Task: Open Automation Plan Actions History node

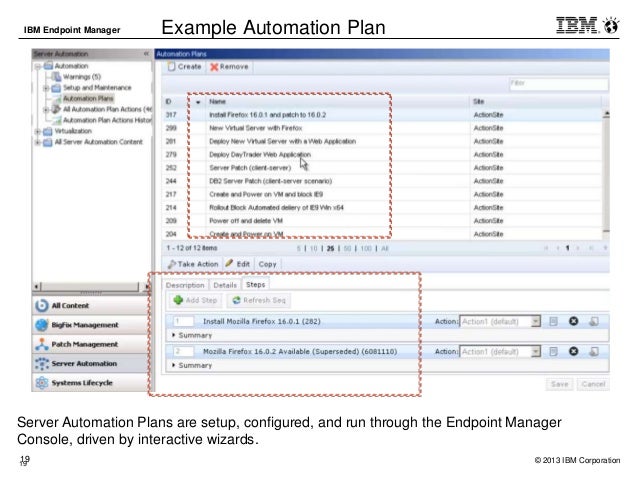Action: click(107, 120)
